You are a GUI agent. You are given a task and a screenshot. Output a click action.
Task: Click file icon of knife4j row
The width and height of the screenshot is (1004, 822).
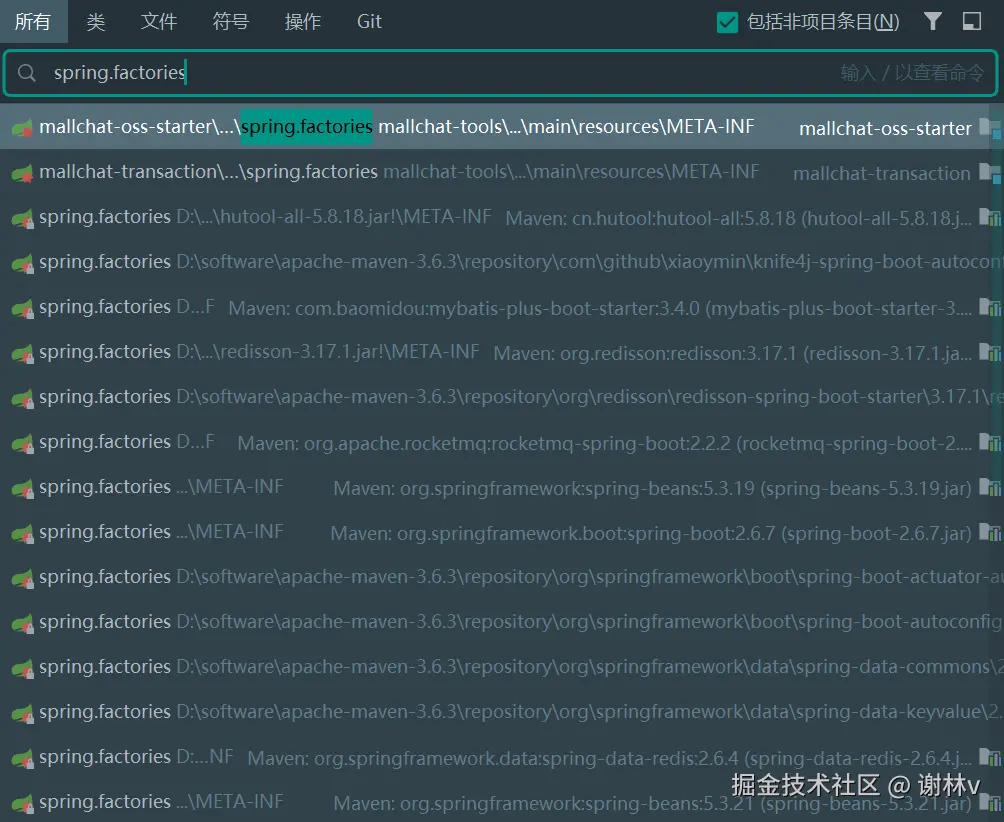pos(22,263)
